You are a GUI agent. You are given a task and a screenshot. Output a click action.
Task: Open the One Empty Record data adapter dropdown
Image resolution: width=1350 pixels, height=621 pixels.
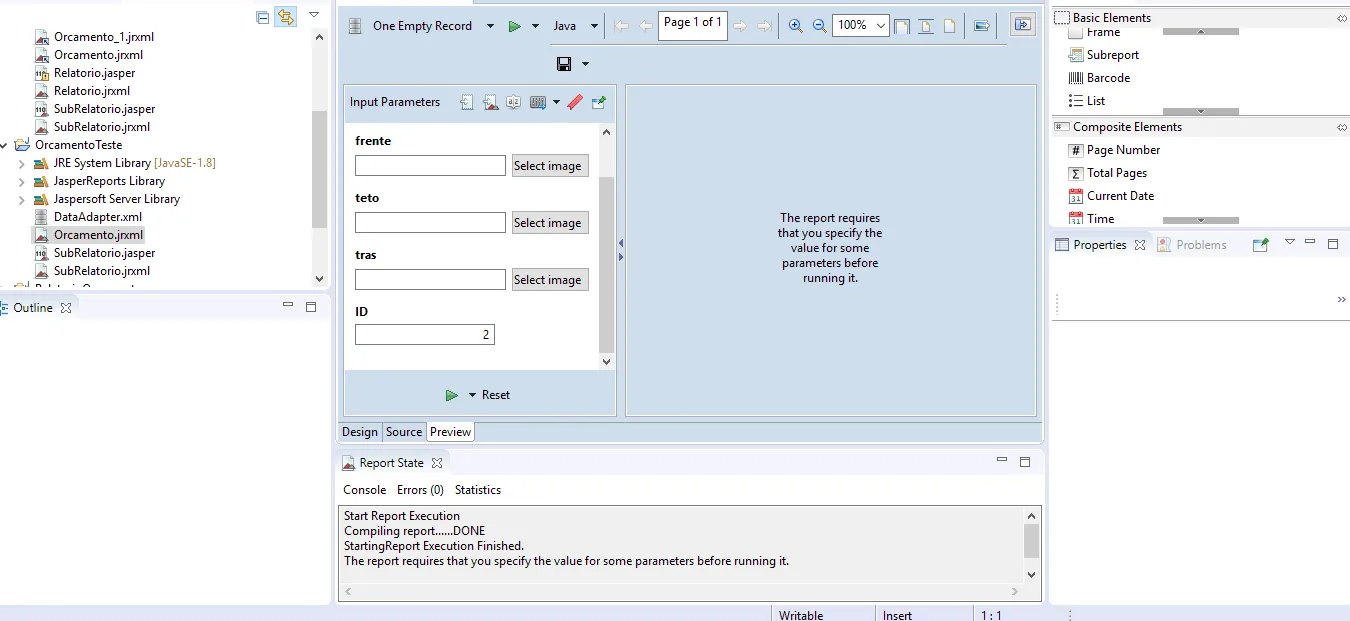(x=490, y=26)
